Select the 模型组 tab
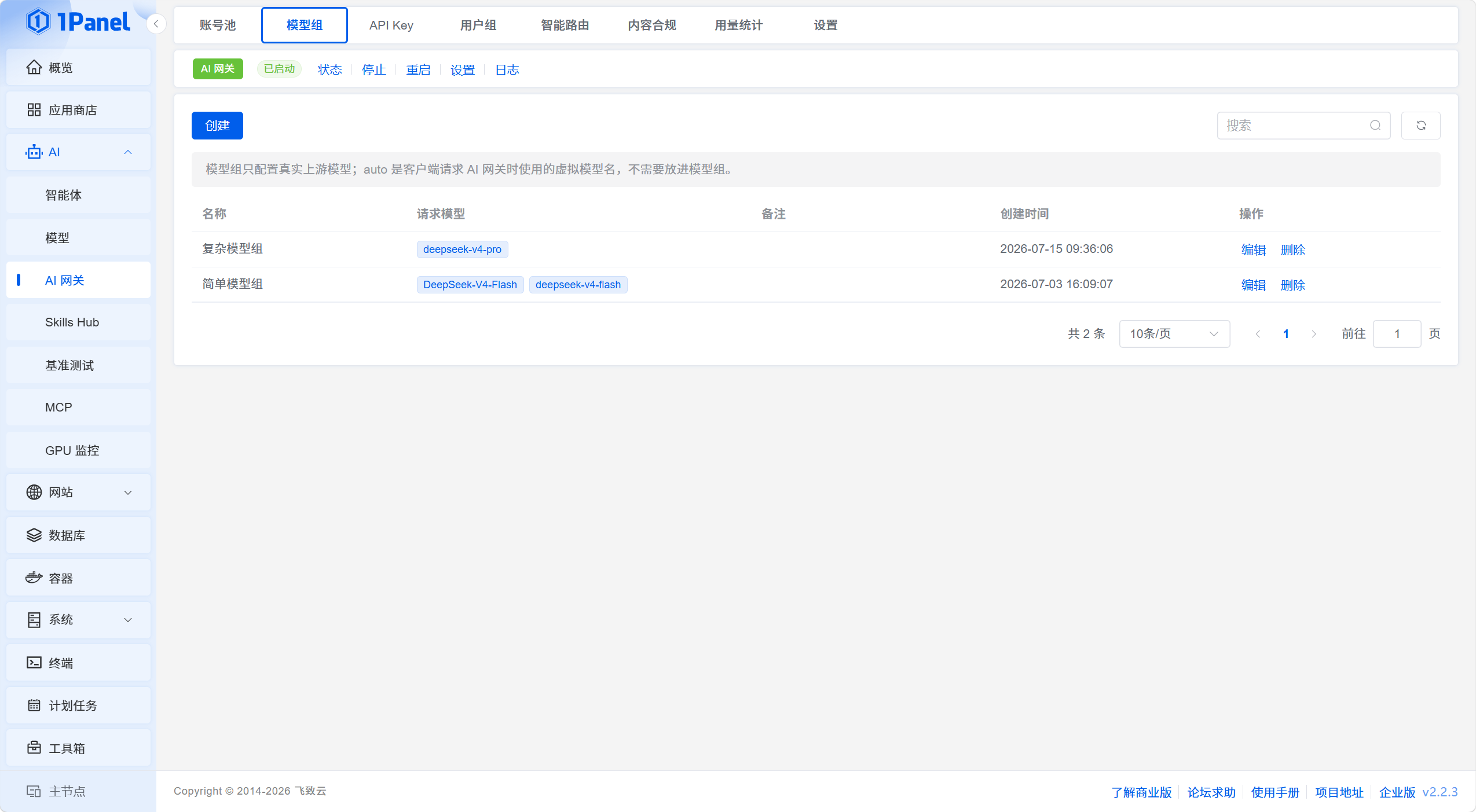The image size is (1476, 812). point(305,25)
